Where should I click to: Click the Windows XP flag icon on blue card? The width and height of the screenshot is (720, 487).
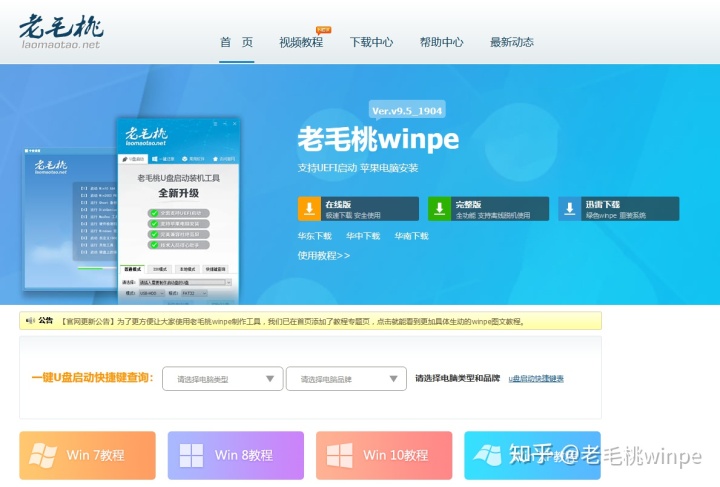pyautogui.click(x=488, y=455)
